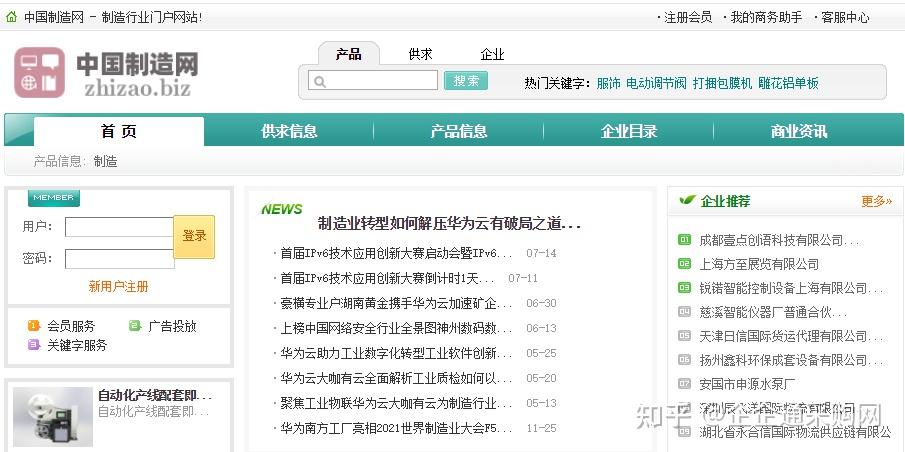Click 制造 in the 产品信息 breadcrumb
The width and height of the screenshot is (905, 452).
(x=106, y=161)
